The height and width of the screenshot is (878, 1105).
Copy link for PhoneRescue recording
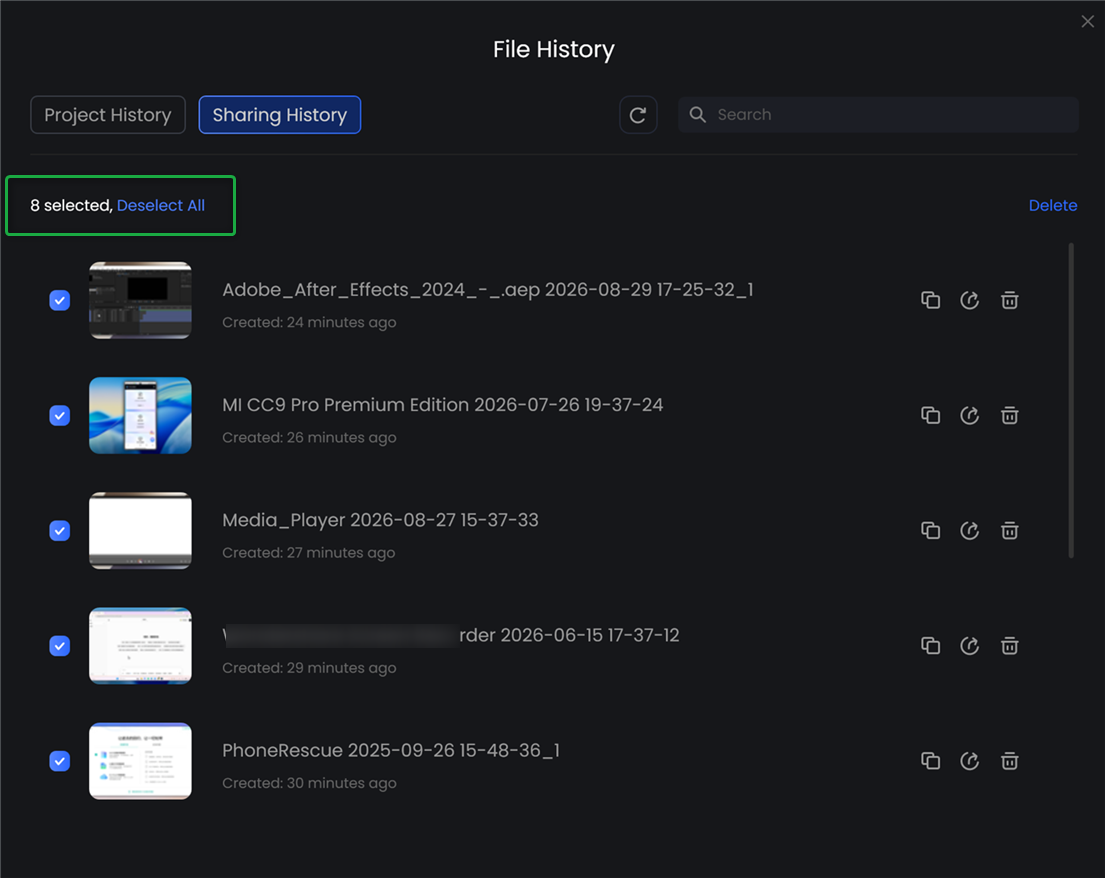(930, 761)
